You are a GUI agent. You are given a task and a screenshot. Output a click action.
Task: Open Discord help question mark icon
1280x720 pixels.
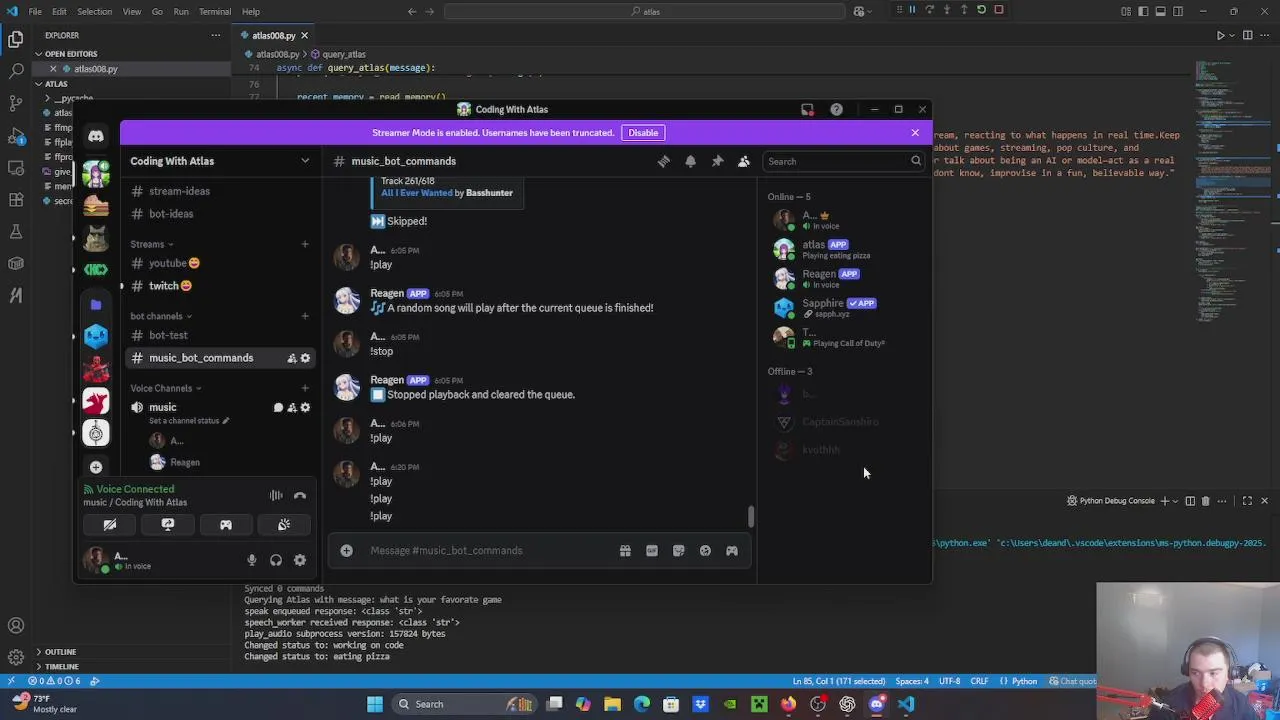(836, 109)
